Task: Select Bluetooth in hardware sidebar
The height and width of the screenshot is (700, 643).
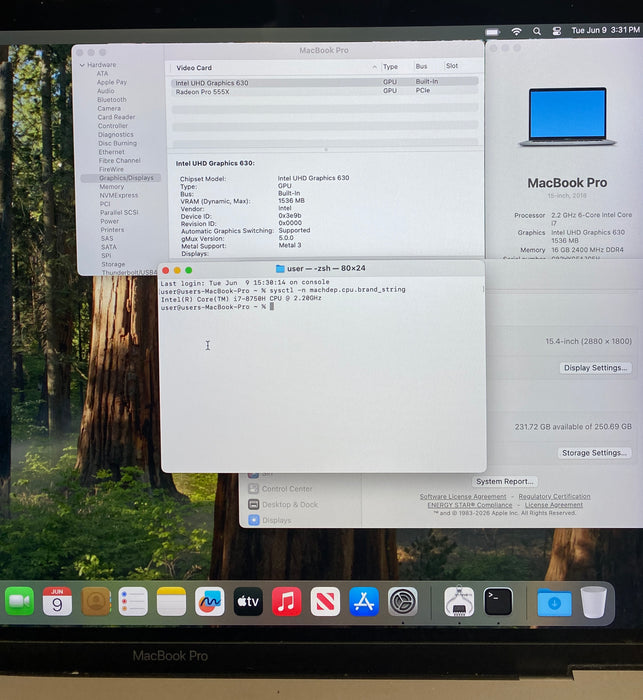Action: 112,100
